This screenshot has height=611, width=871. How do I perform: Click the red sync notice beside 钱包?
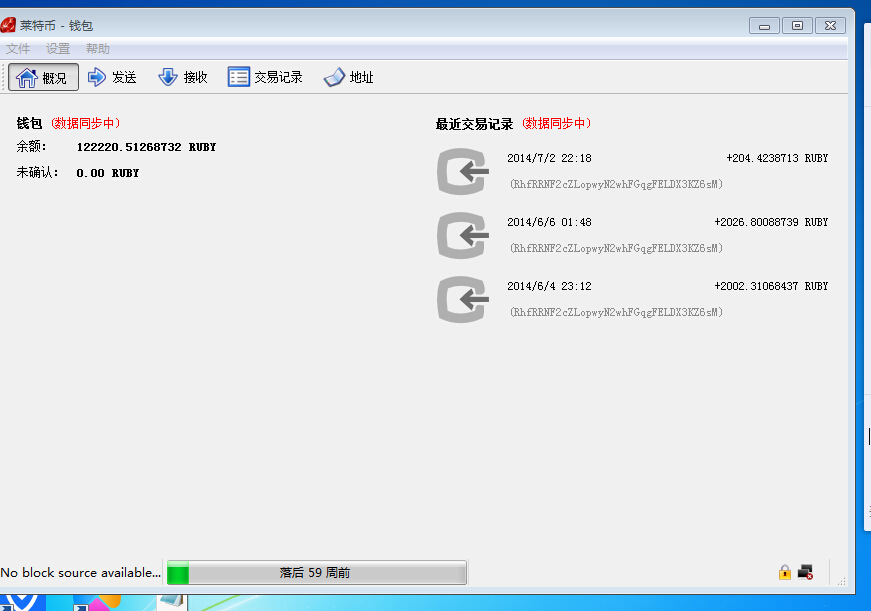pyautogui.click(x=86, y=123)
